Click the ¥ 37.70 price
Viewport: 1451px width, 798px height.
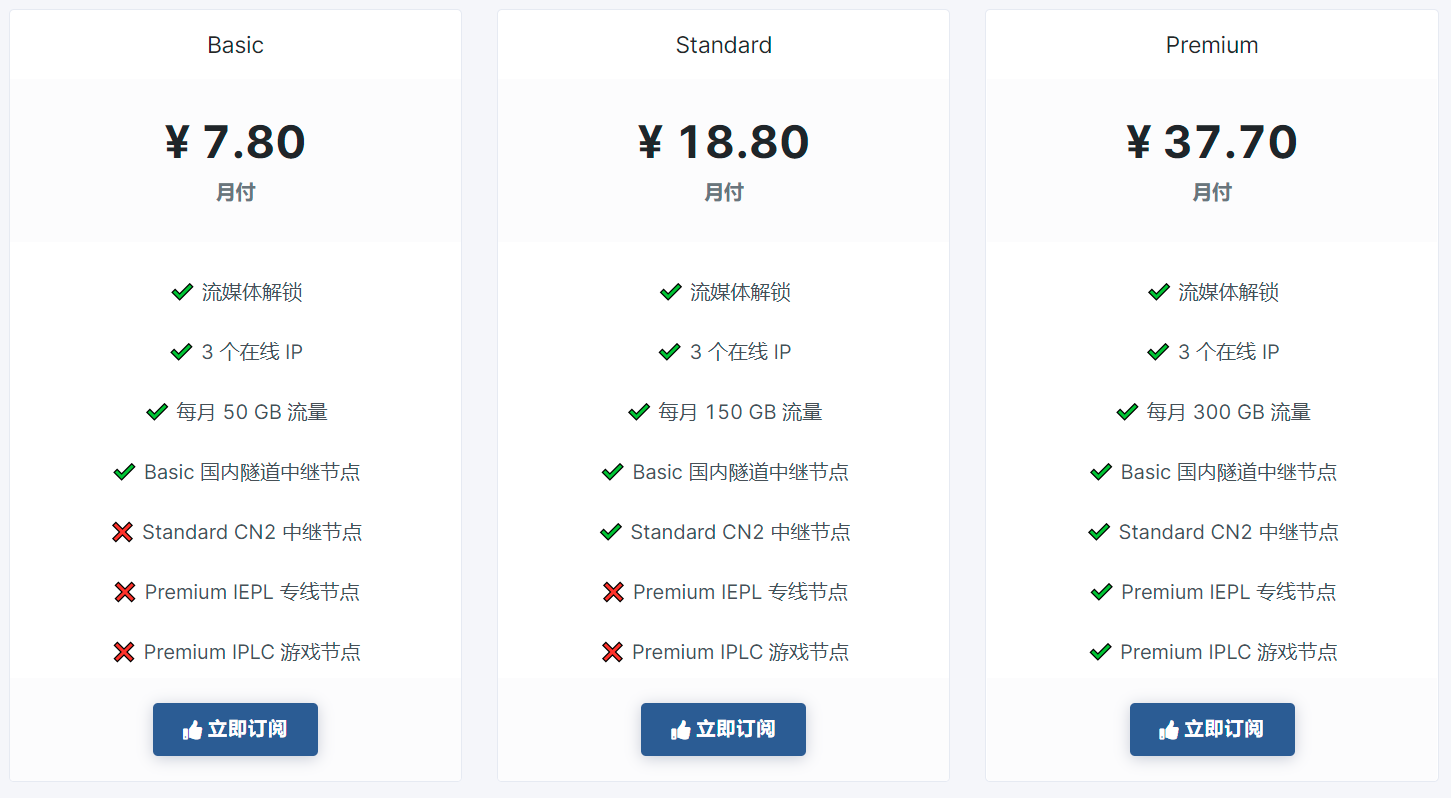click(x=1212, y=142)
